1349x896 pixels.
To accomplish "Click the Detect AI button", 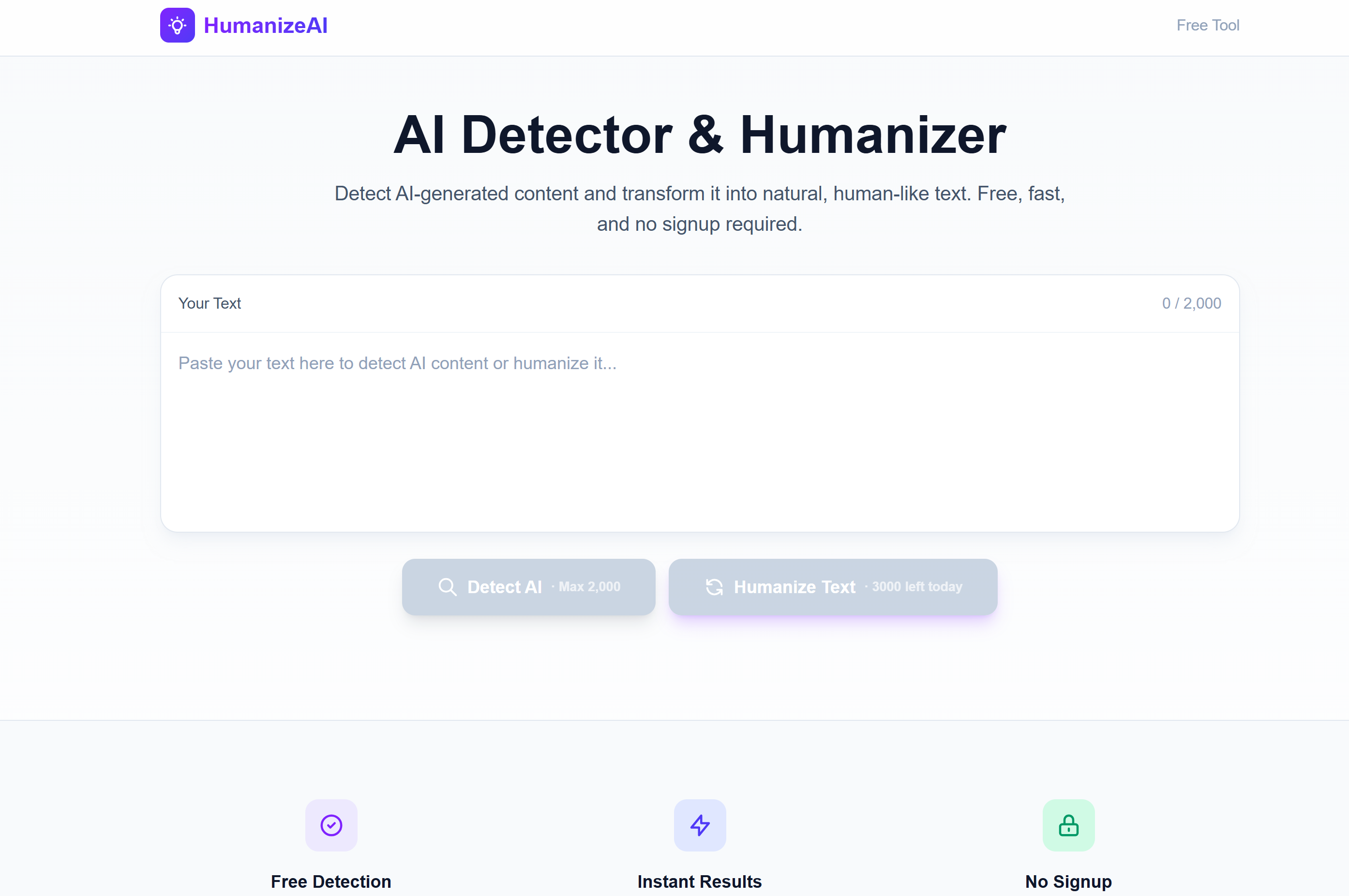I will pyautogui.click(x=528, y=587).
